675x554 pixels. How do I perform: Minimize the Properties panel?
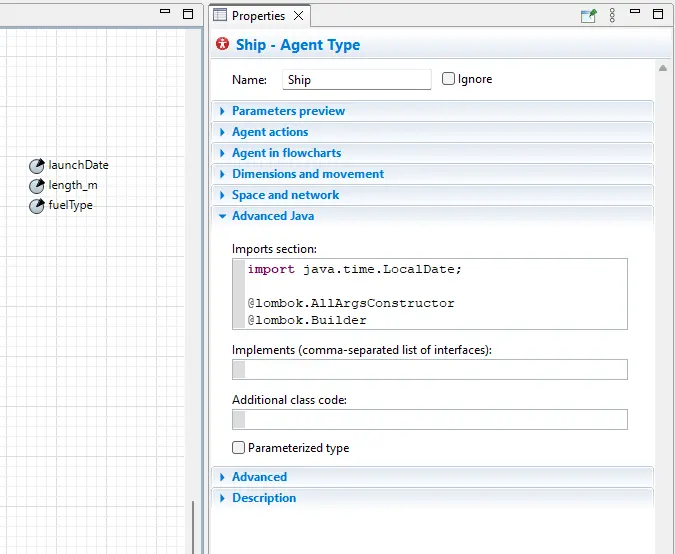pos(635,12)
